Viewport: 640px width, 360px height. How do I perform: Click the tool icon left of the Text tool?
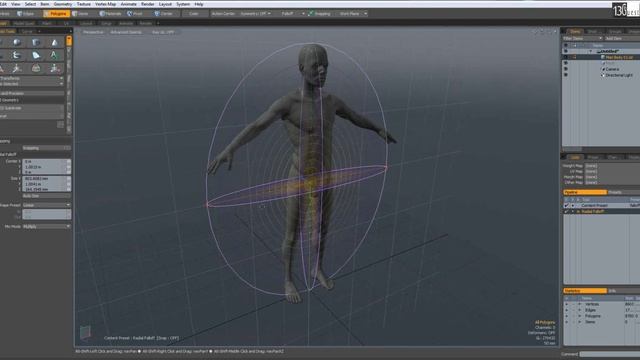pos(36,55)
